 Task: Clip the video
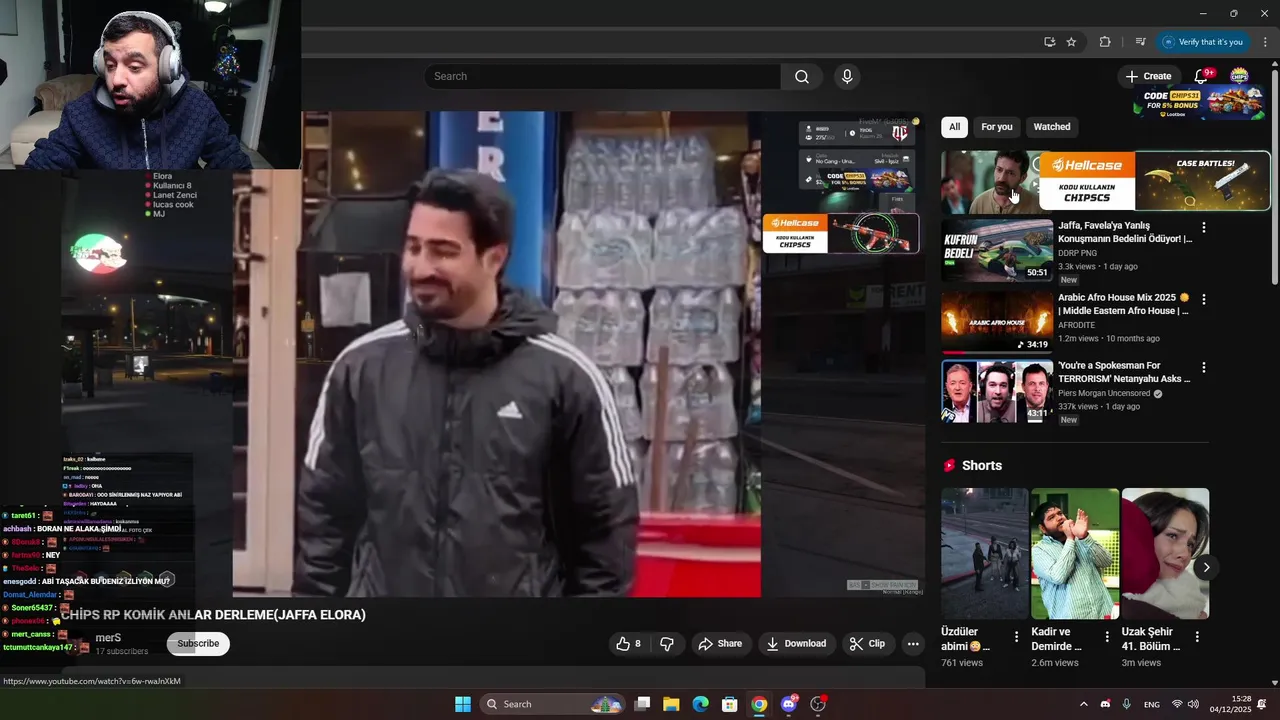(867, 644)
